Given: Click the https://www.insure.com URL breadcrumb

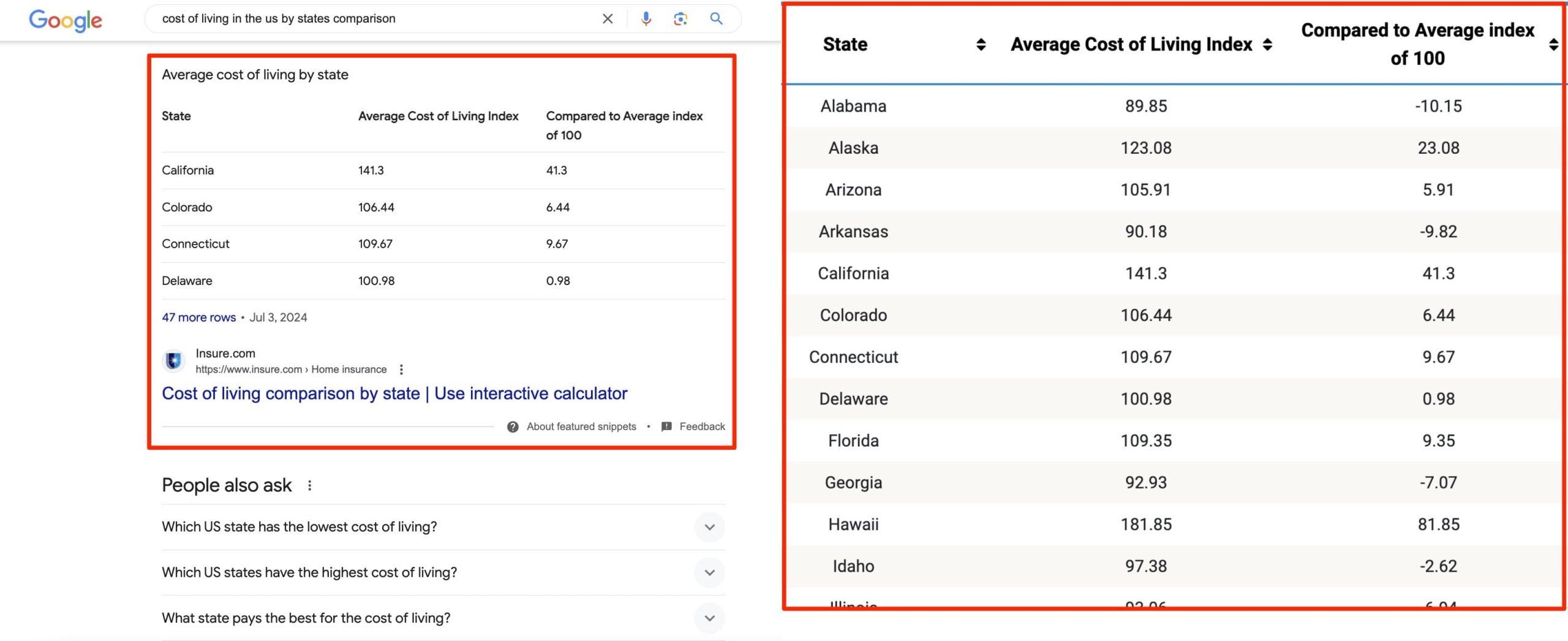Looking at the screenshot, I should [291, 370].
